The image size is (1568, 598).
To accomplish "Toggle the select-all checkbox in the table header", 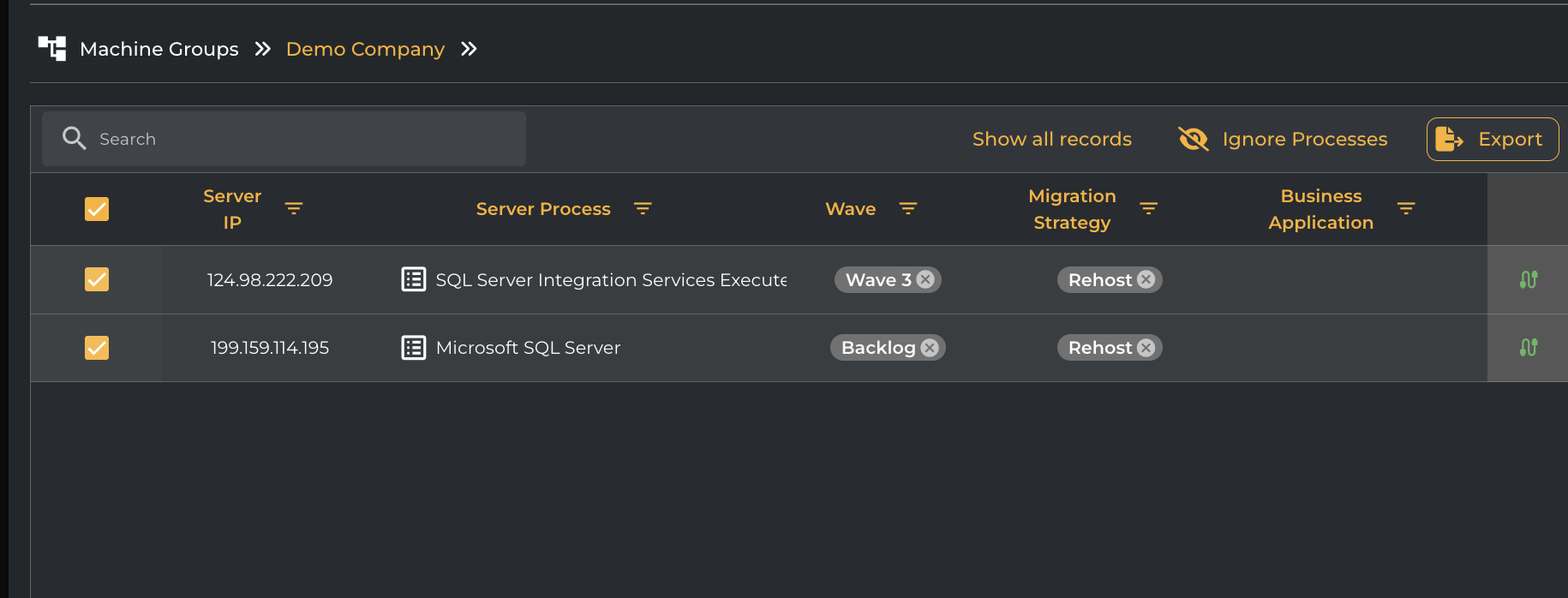I will click(97, 209).
